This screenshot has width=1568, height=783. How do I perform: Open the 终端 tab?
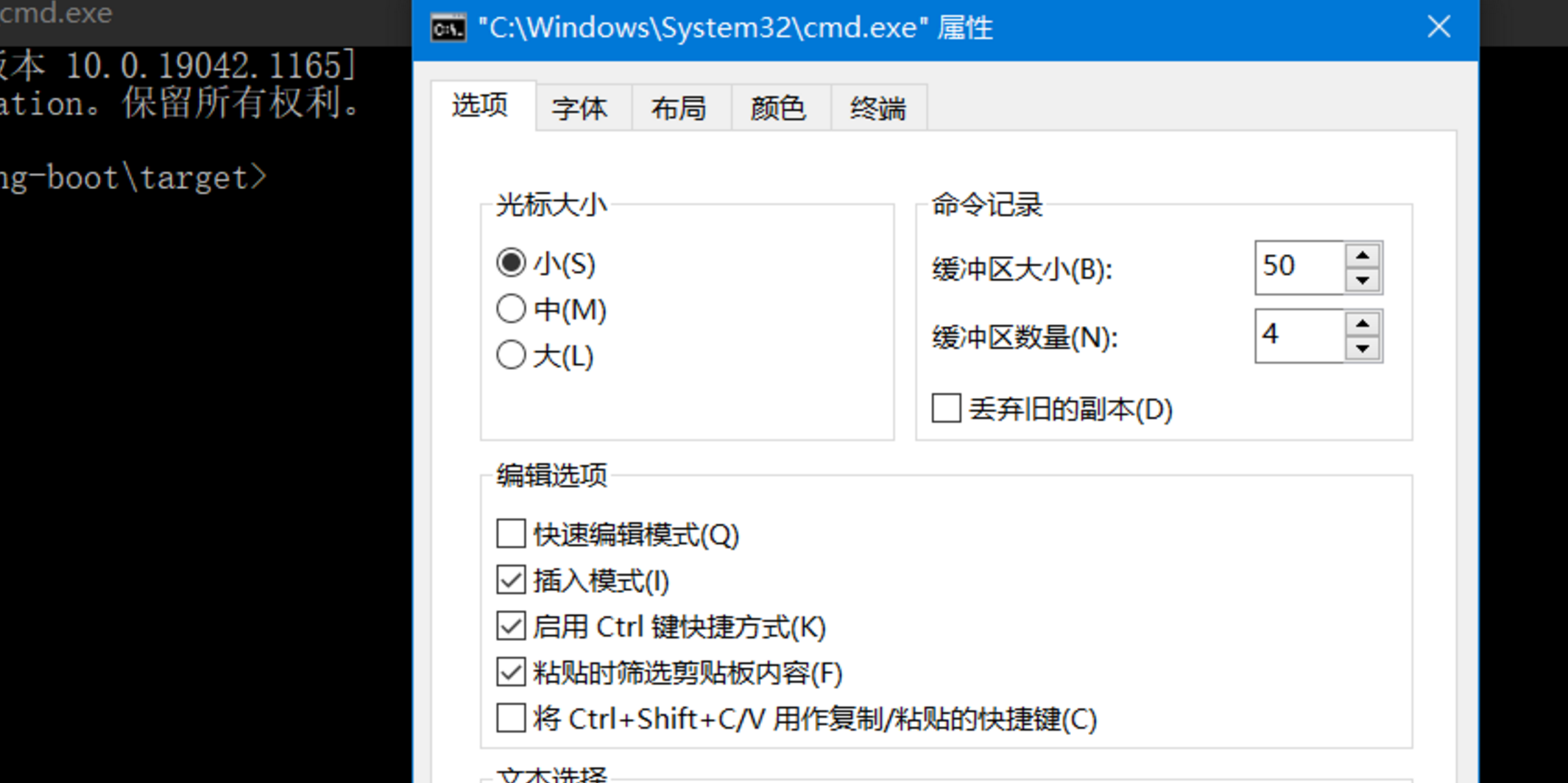tap(877, 107)
